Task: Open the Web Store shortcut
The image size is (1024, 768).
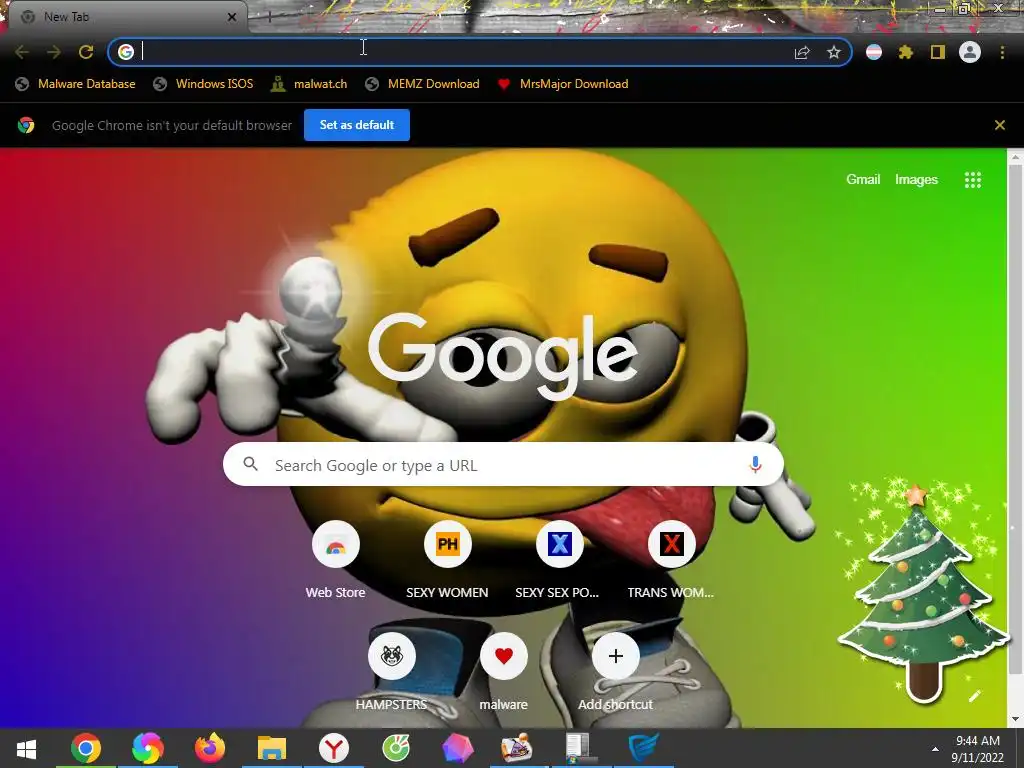Action: [336, 560]
